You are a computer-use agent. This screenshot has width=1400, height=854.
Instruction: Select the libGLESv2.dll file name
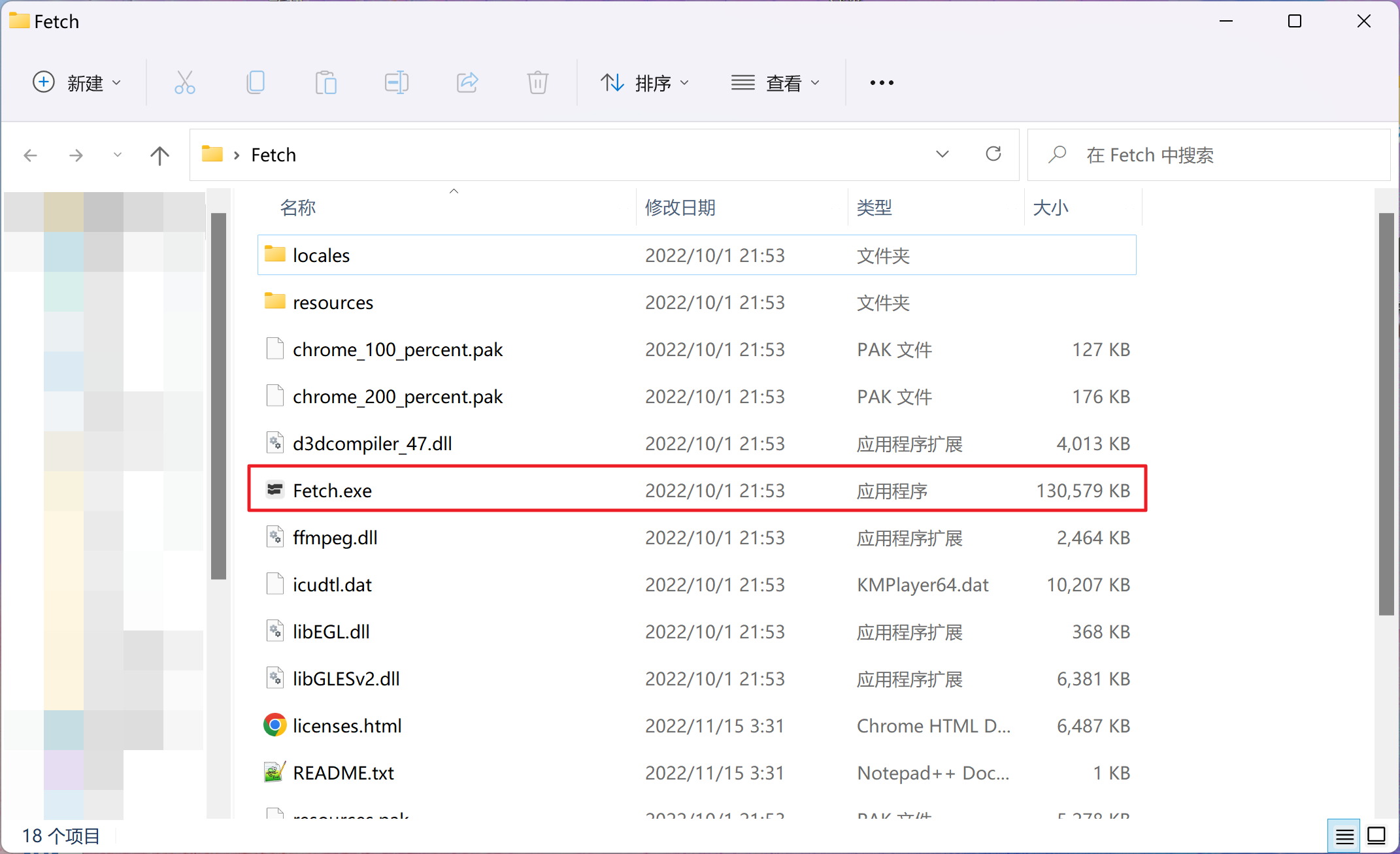coord(346,679)
